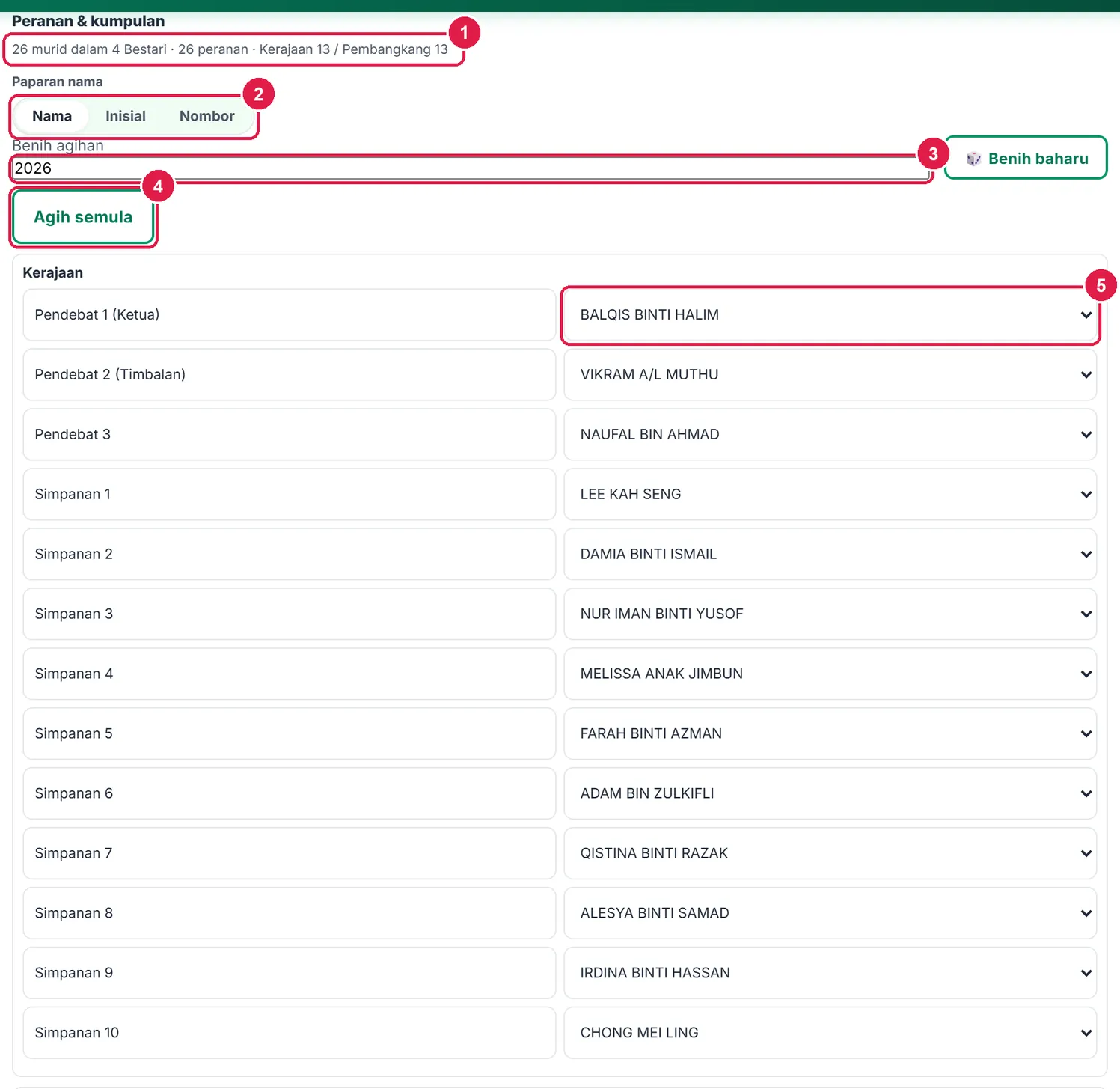The height and width of the screenshot is (1089, 1120).
Task: Open the Simpanan 5 student dropdown
Action: pyautogui.click(x=830, y=734)
